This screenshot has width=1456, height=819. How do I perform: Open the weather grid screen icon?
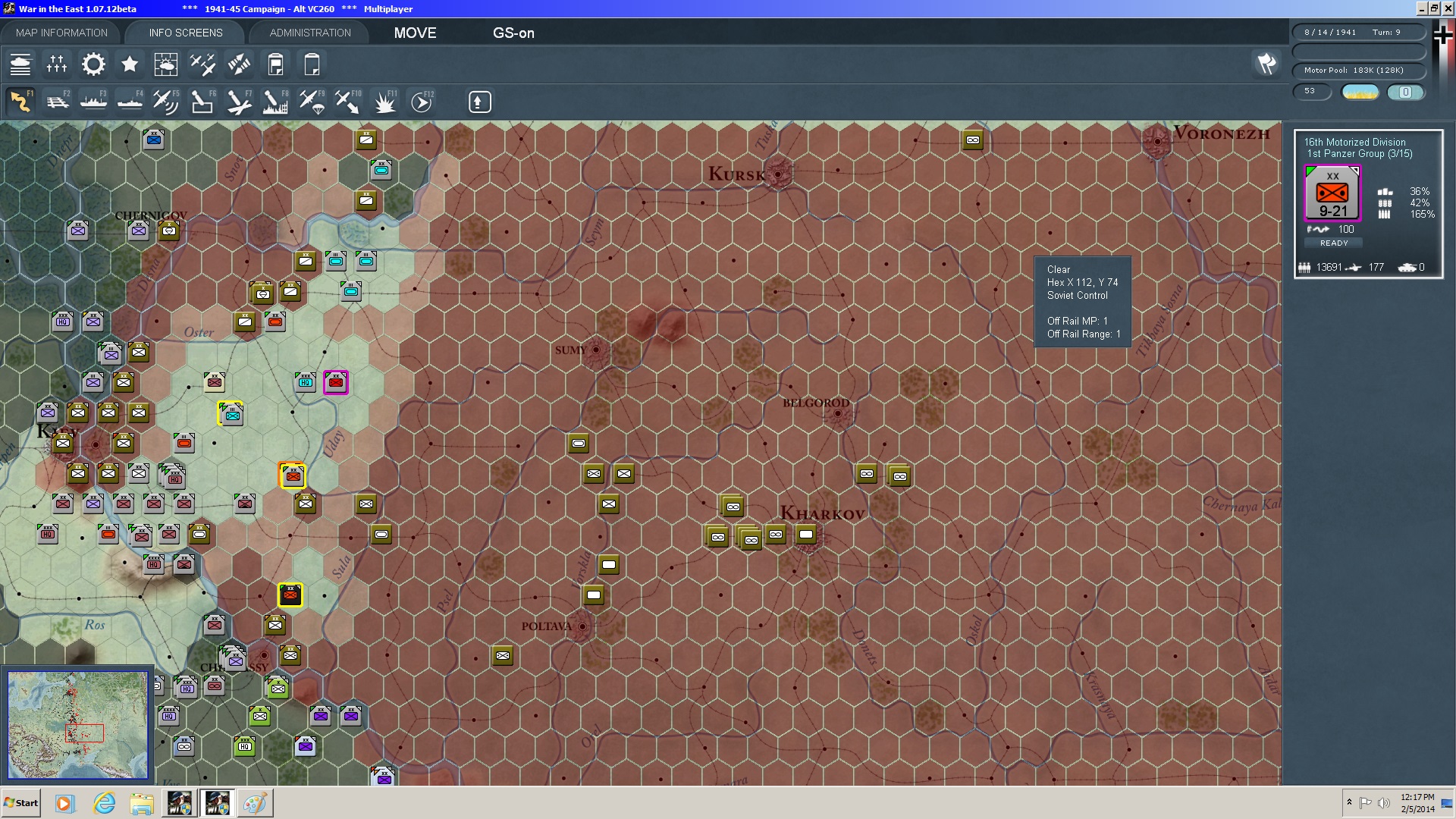point(166,64)
